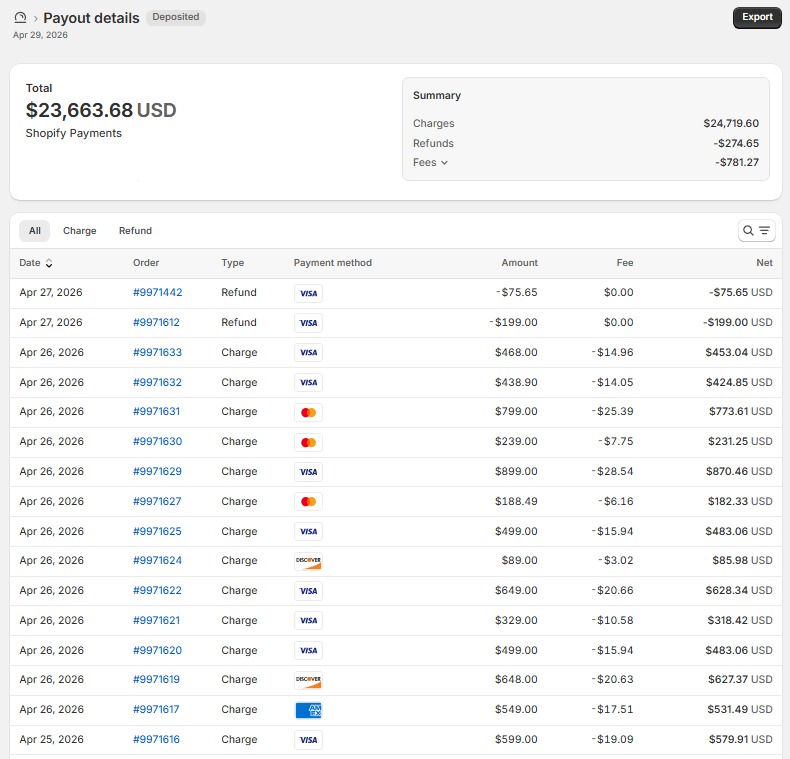Click Discover icon for order #9971624
This screenshot has height=759, width=790.
pyautogui.click(x=308, y=561)
